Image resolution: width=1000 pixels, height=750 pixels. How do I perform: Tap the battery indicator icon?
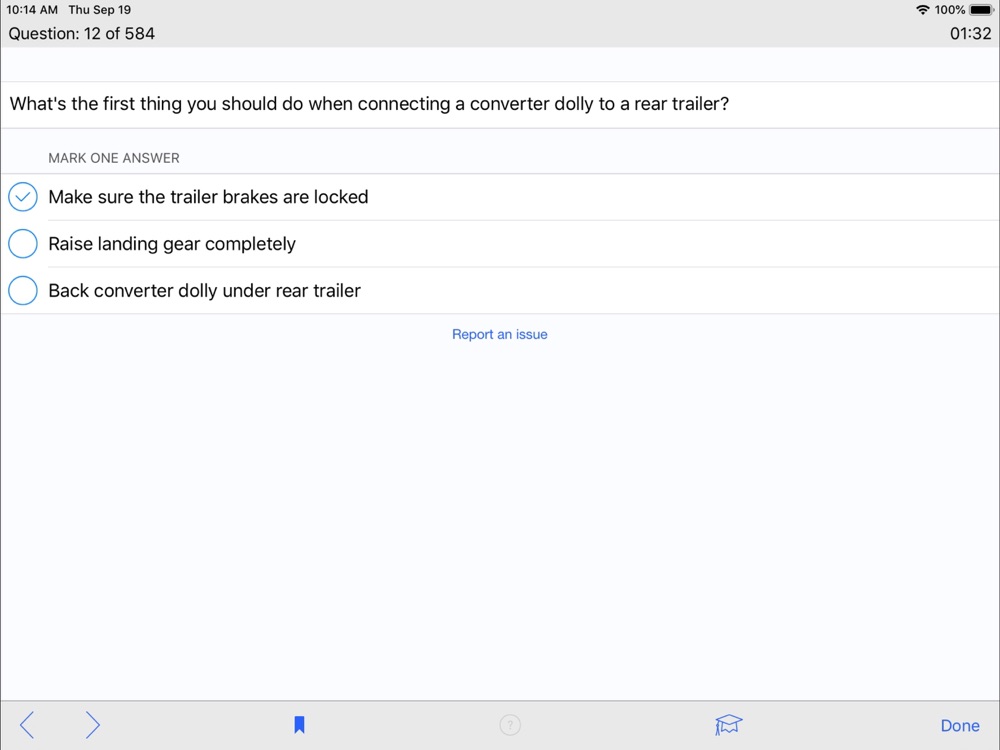(x=981, y=10)
